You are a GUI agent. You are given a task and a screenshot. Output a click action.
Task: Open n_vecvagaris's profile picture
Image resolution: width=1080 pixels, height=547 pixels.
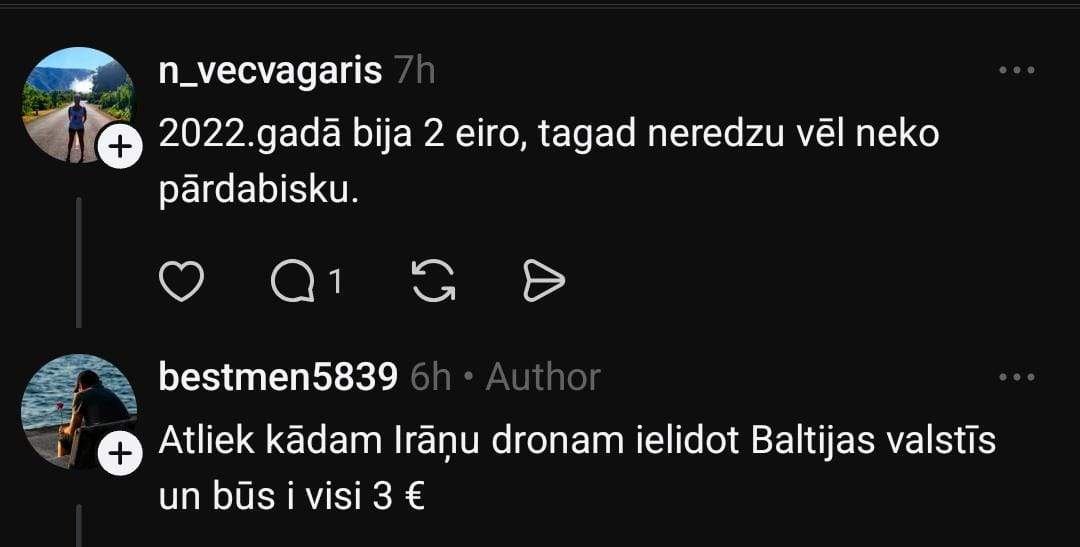click(x=77, y=105)
